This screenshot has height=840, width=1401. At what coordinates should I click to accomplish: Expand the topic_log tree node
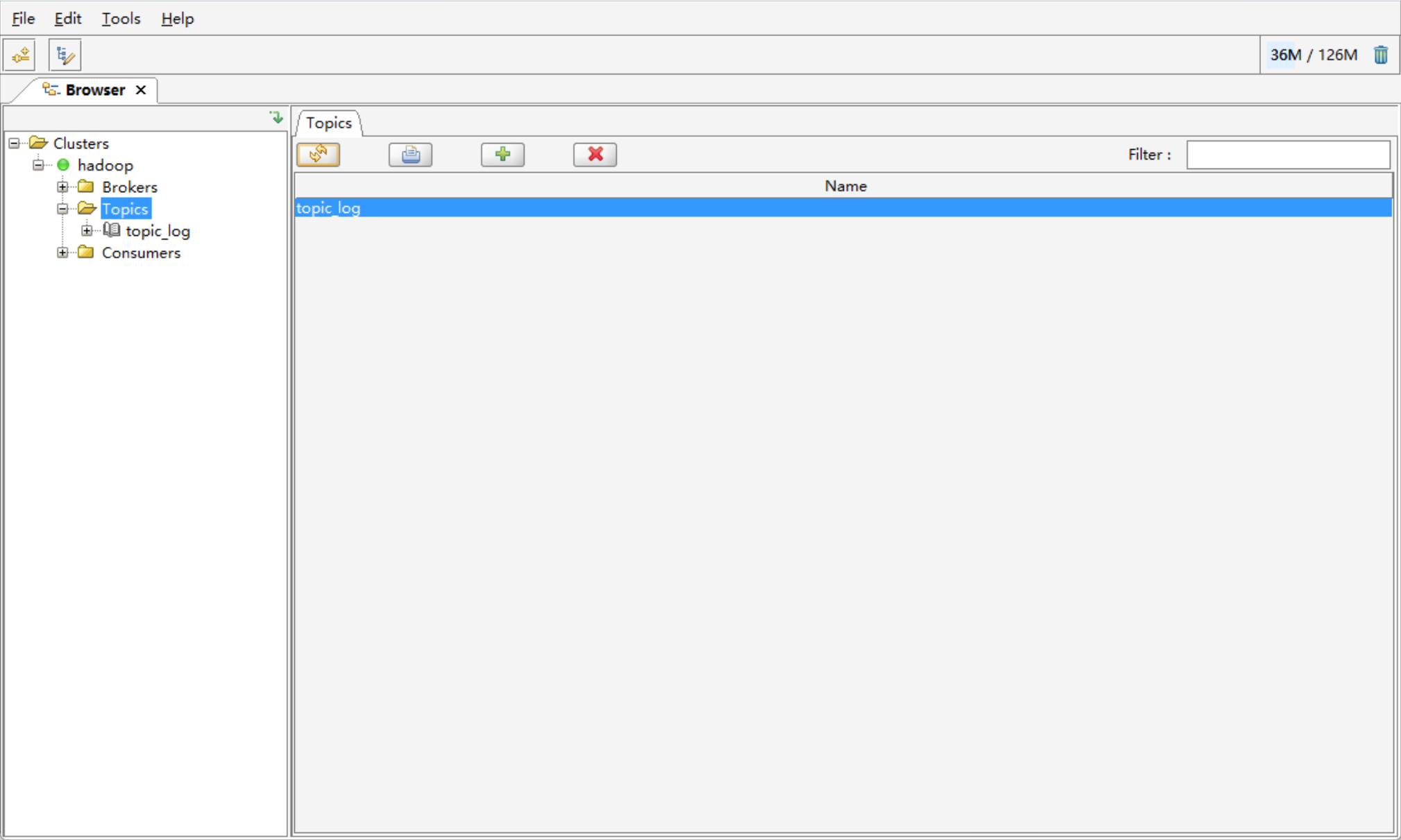[x=87, y=231]
